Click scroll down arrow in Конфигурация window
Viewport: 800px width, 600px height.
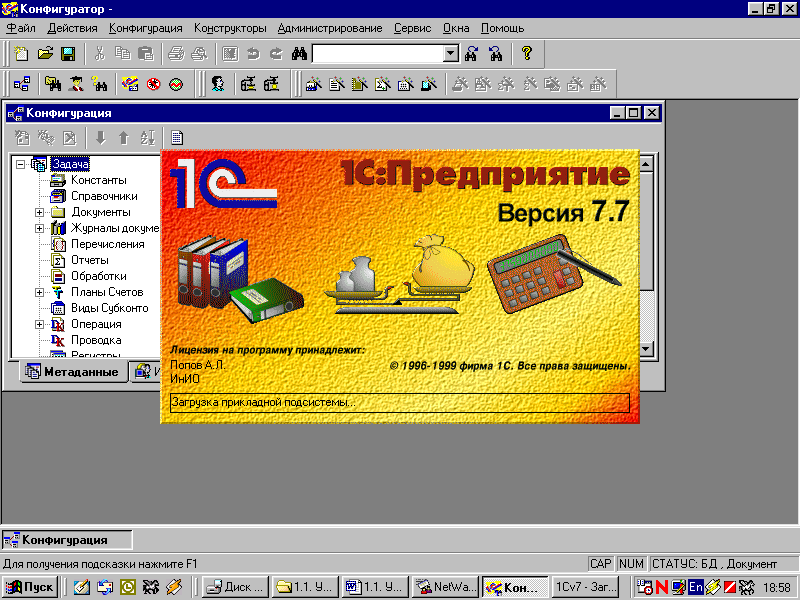pyautogui.click(x=645, y=349)
